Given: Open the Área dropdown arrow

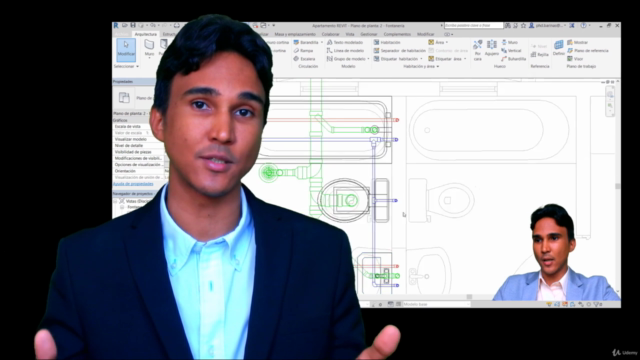Looking at the screenshot, I should [x=447, y=42].
